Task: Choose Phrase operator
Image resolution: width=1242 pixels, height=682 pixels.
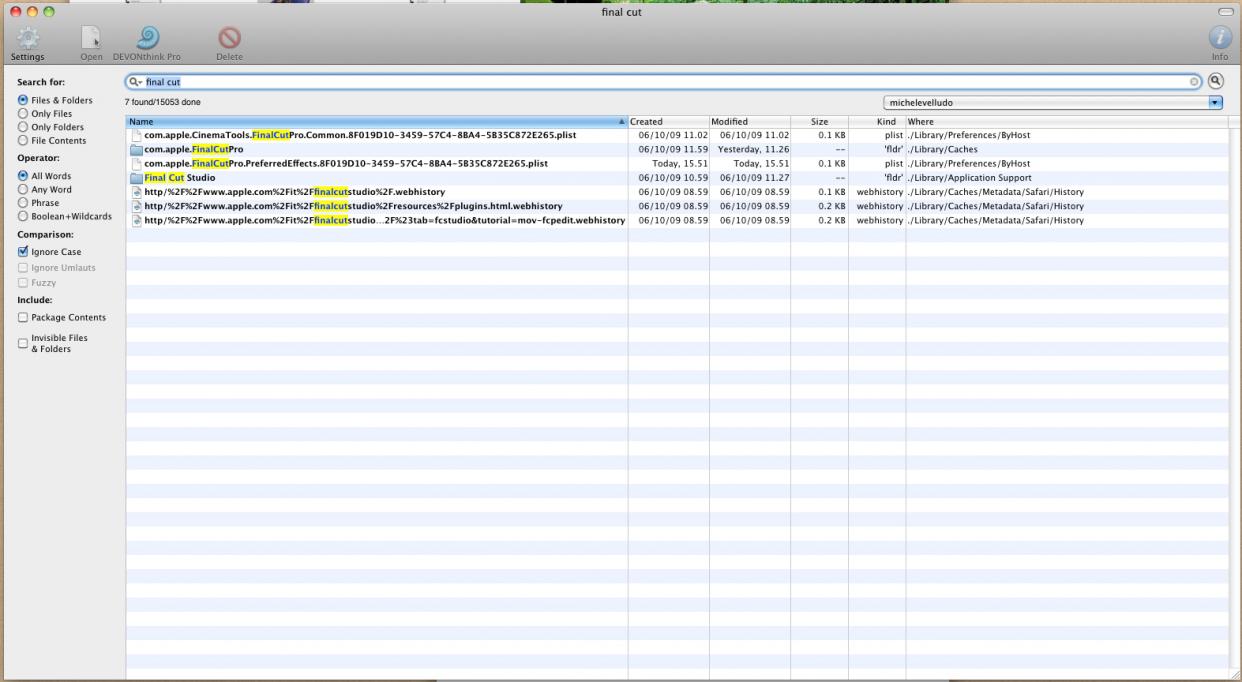Action: point(23,203)
